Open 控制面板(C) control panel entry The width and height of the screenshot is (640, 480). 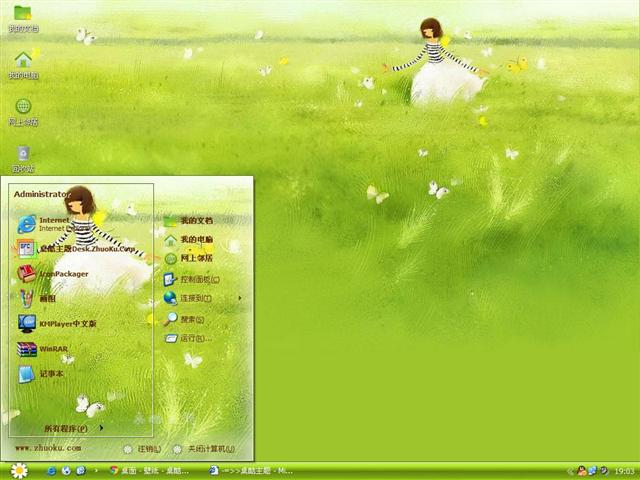point(191,280)
